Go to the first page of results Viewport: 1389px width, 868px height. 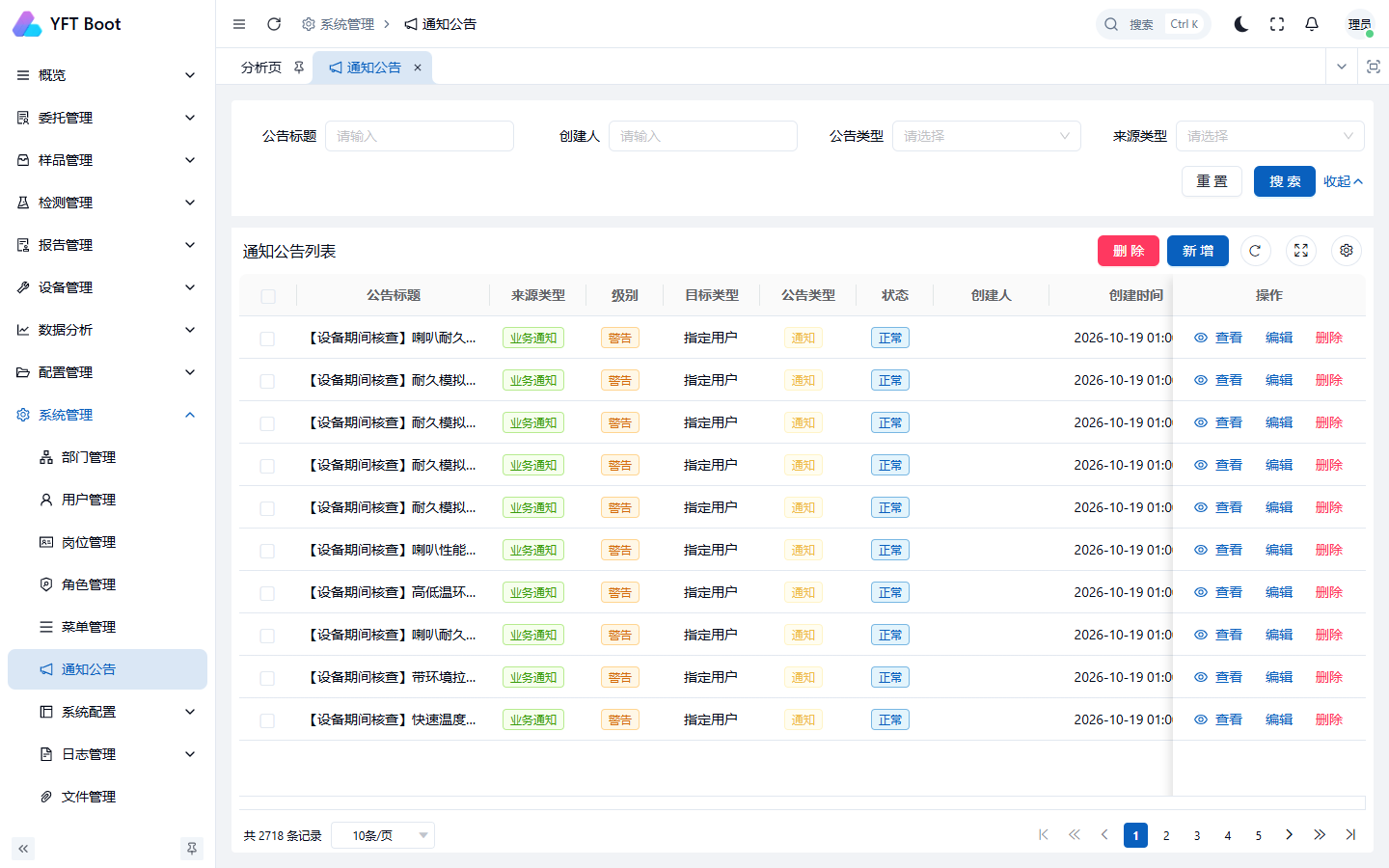click(x=1043, y=835)
